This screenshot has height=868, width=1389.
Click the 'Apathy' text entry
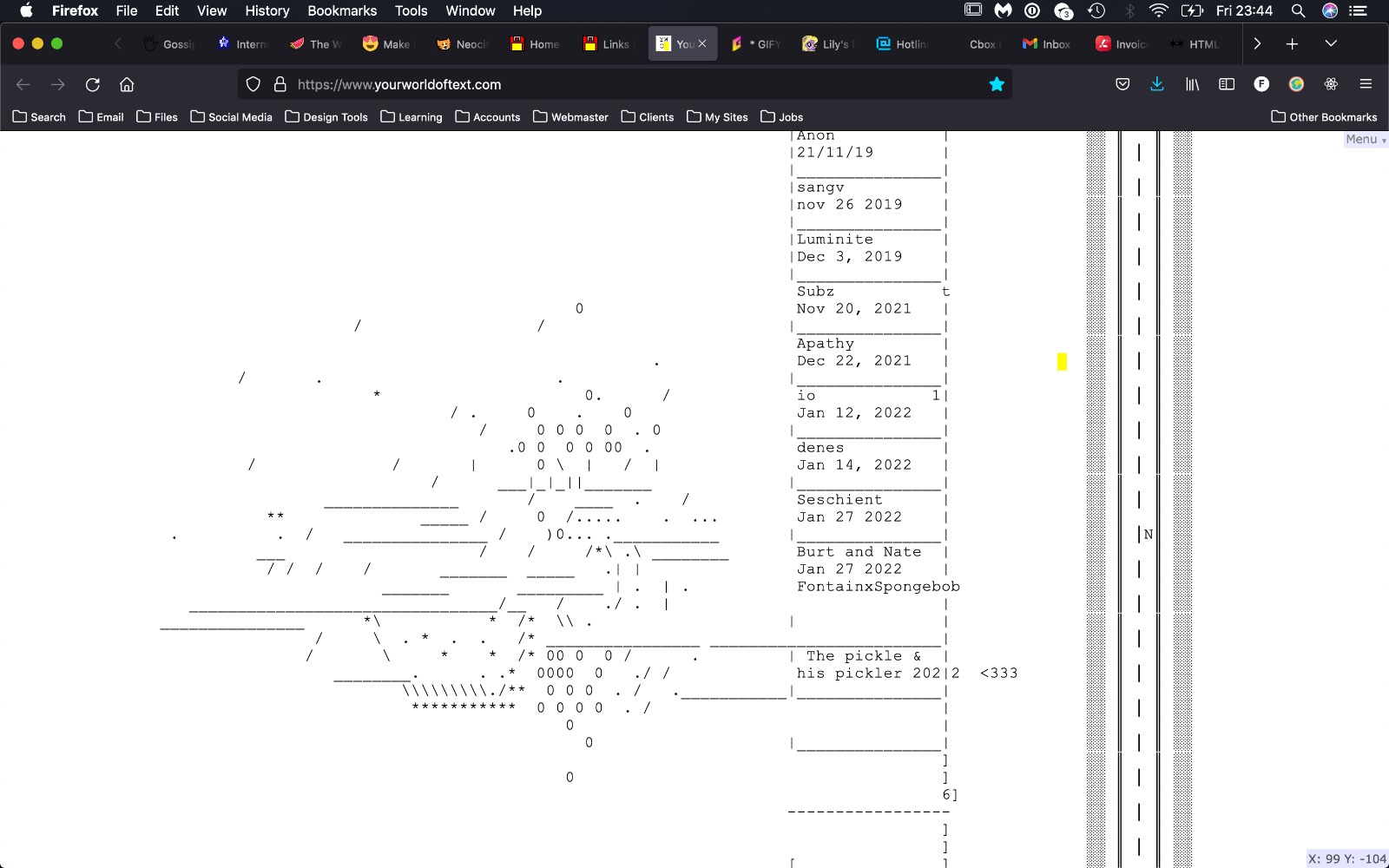point(826,344)
